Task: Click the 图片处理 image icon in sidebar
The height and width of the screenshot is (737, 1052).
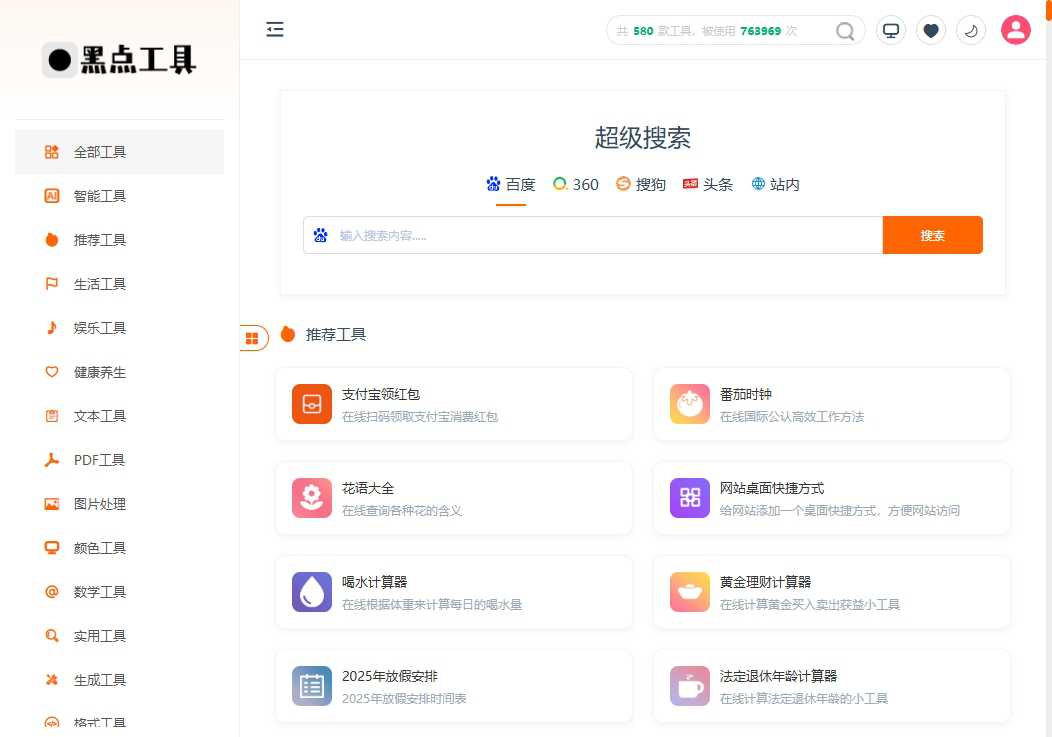Action: pos(51,504)
